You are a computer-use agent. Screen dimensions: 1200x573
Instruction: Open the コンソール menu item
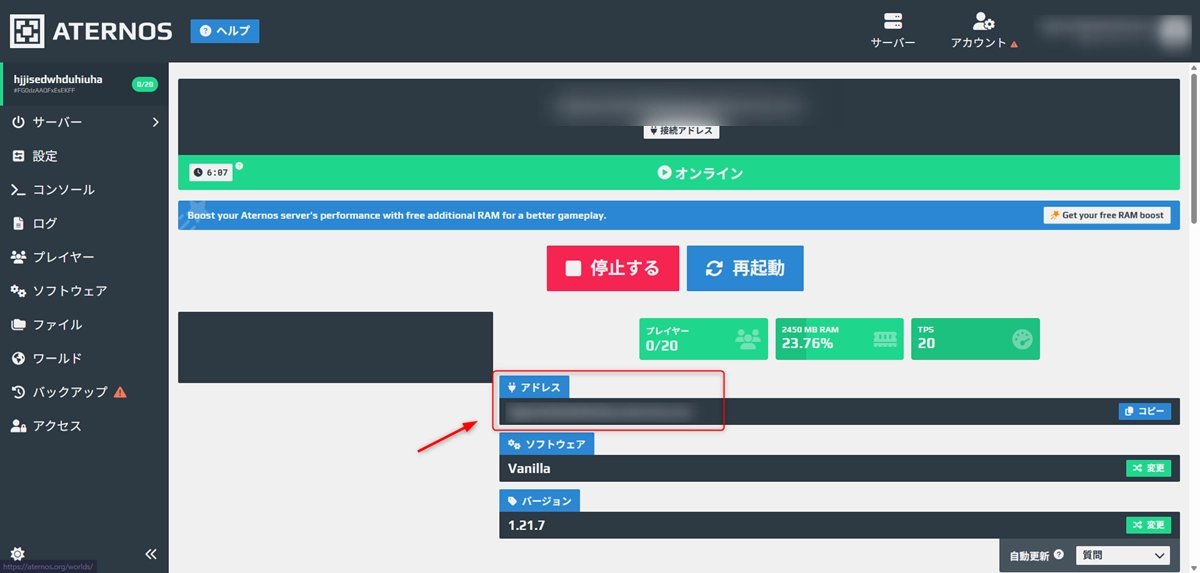(x=84, y=190)
